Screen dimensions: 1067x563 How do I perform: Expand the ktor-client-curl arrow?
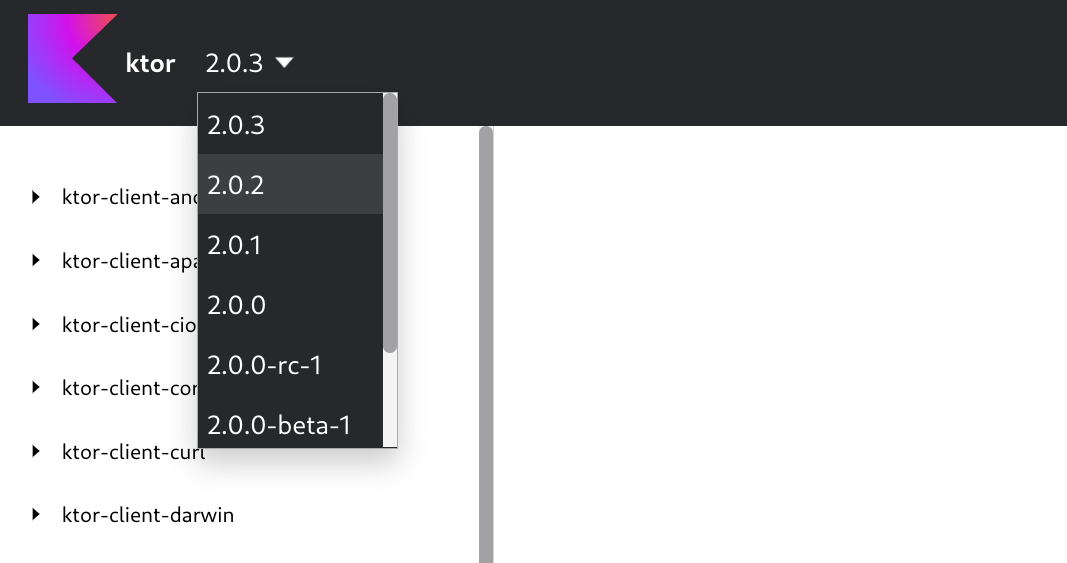37,451
